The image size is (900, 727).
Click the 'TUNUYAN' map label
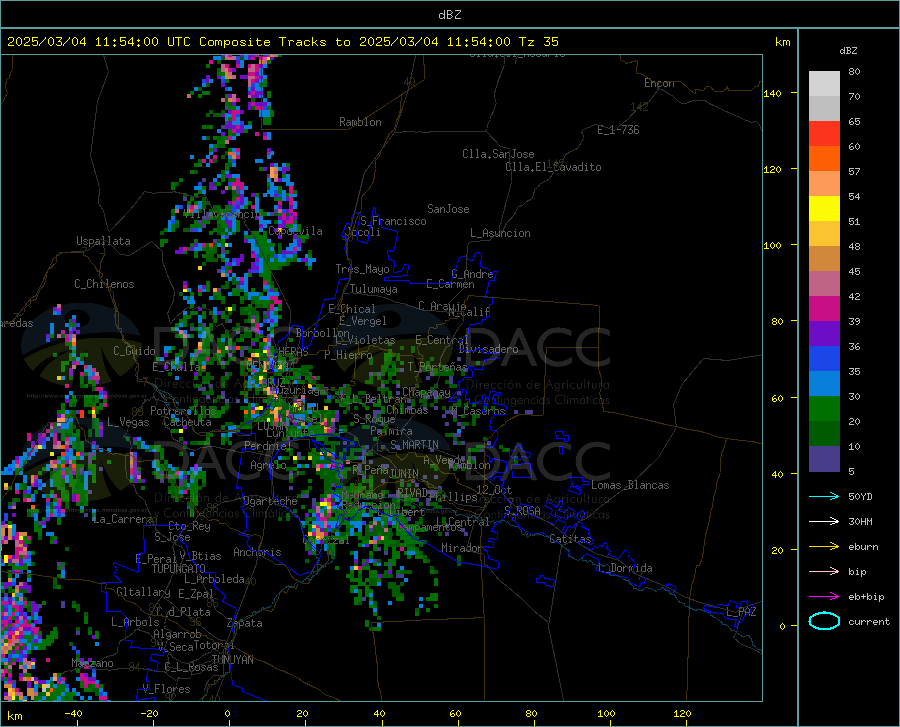pos(232,660)
